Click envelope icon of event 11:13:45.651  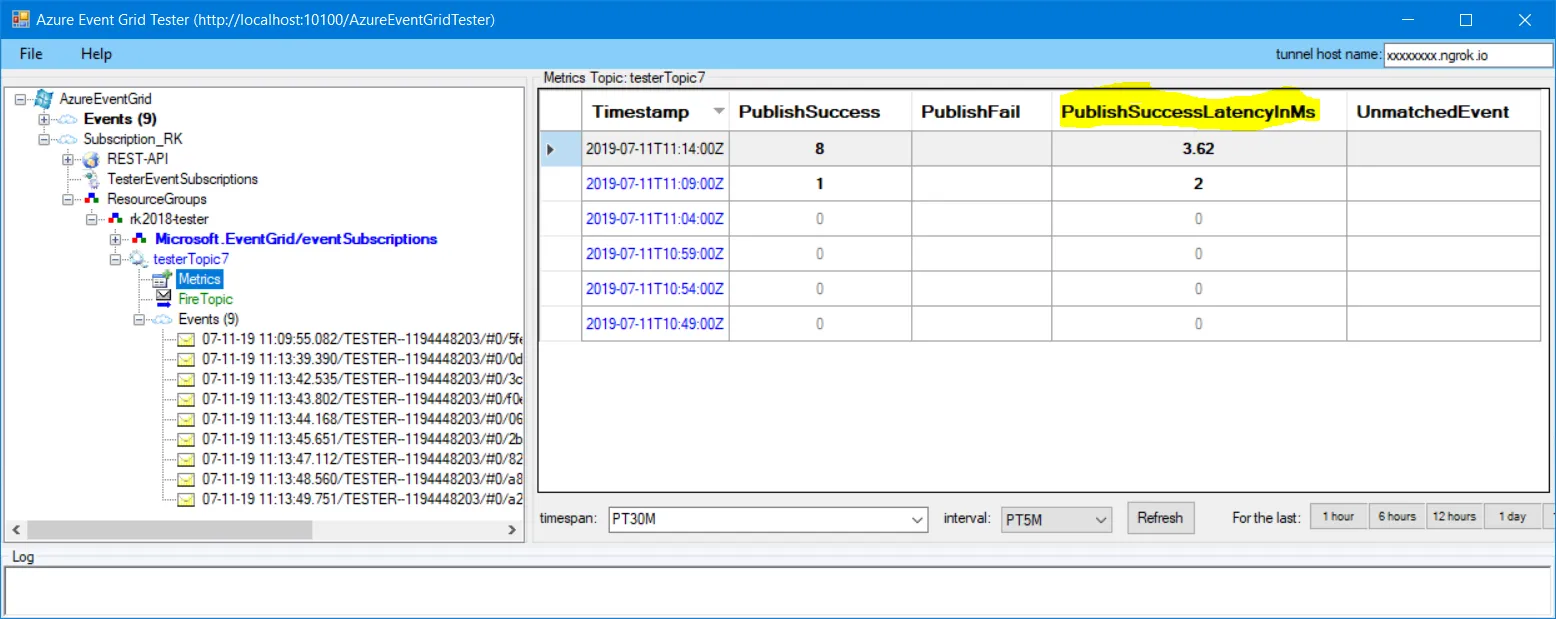(187, 439)
